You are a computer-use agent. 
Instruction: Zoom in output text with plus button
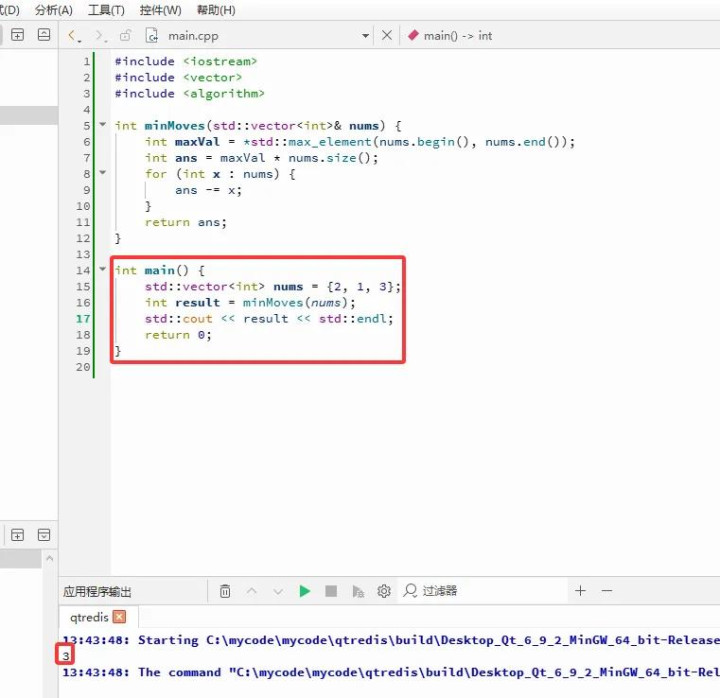pyautogui.click(x=580, y=591)
